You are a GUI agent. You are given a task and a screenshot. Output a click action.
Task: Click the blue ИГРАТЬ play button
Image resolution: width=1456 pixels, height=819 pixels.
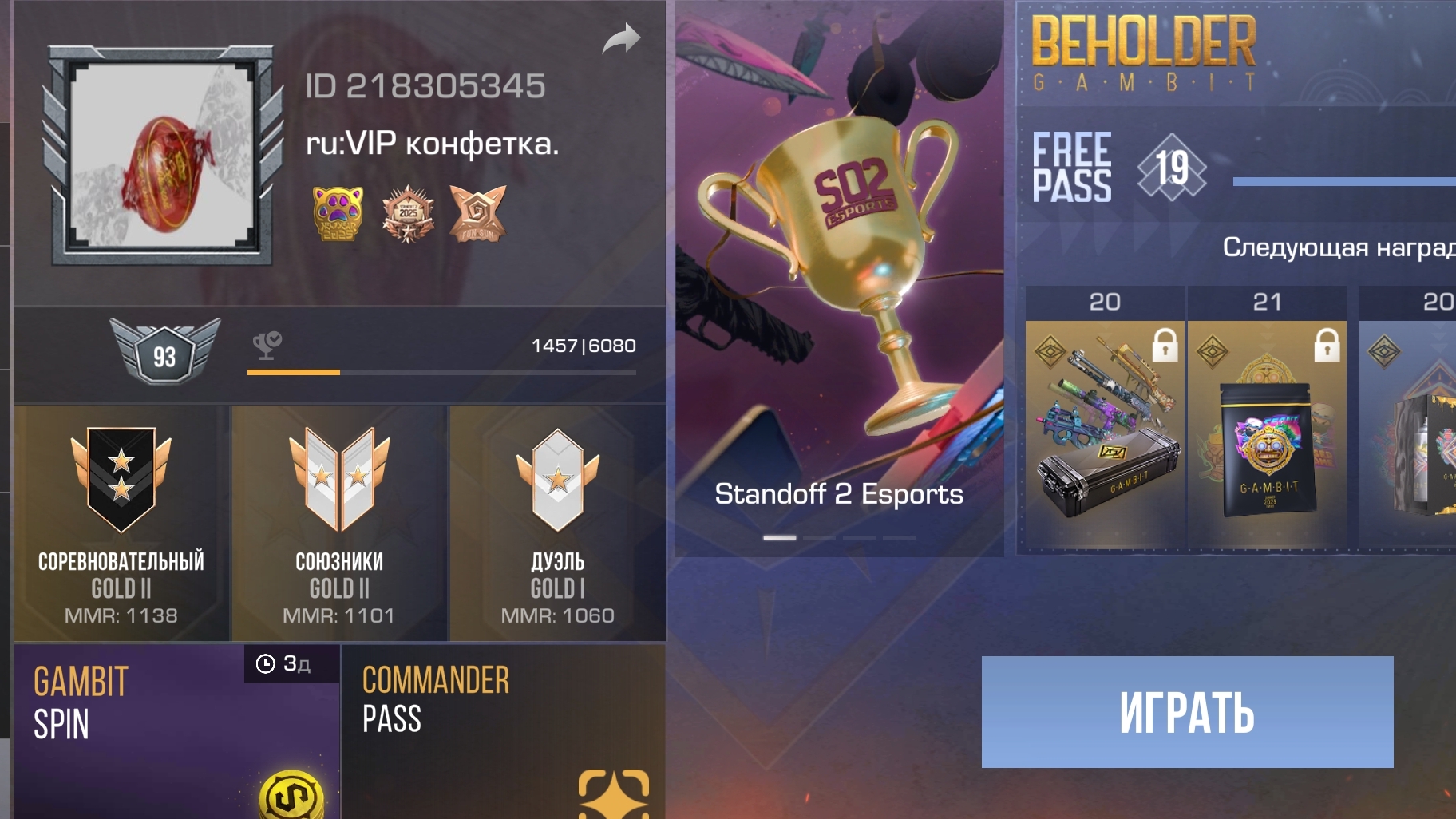click(1187, 712)
